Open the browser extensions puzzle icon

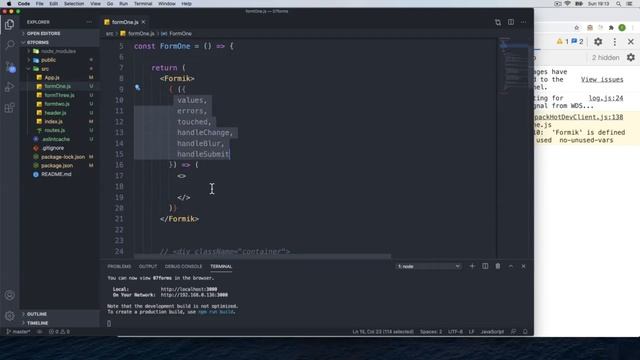tap(611, 28)
